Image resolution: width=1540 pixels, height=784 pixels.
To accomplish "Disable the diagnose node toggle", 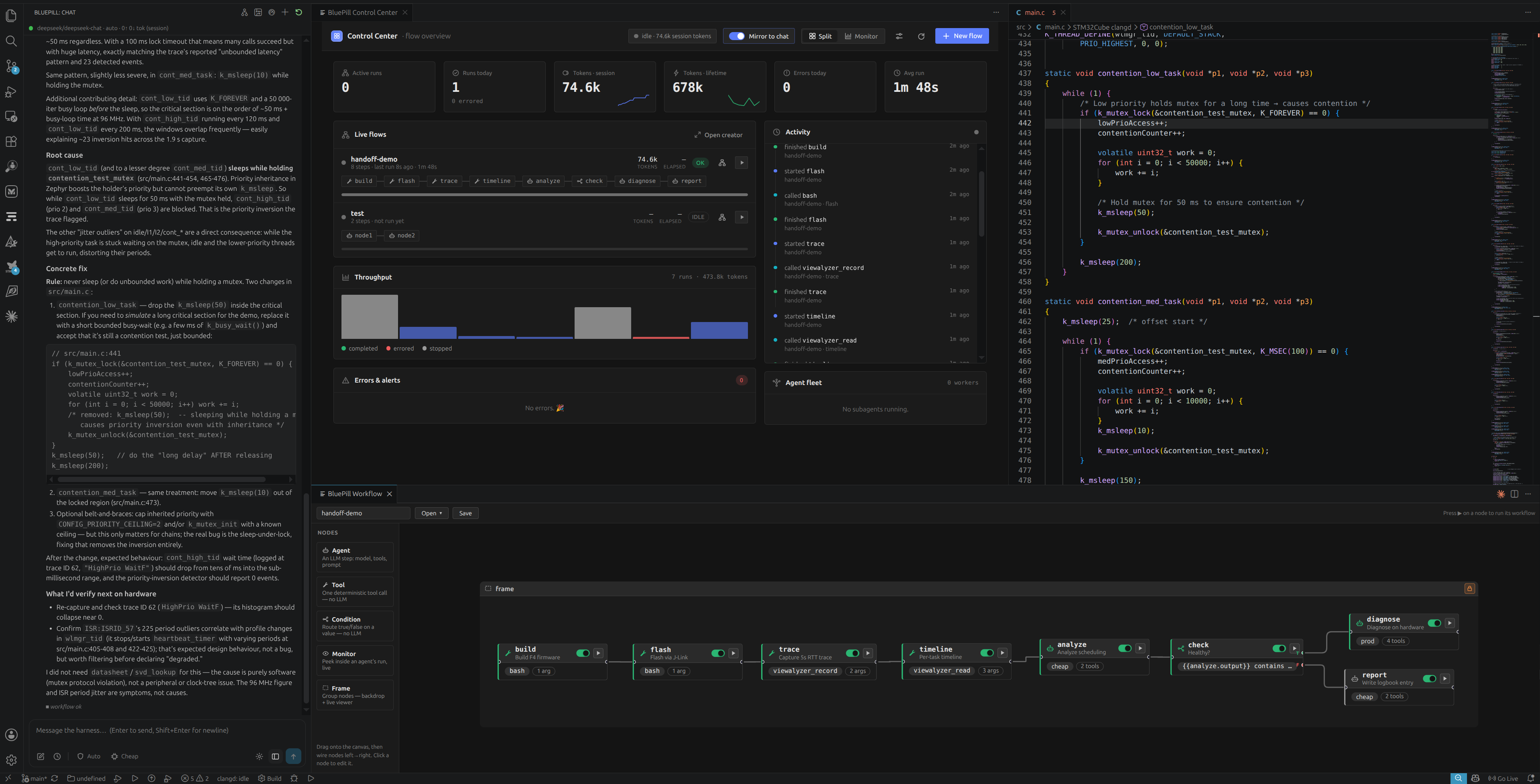I will tap(1434, 623).
